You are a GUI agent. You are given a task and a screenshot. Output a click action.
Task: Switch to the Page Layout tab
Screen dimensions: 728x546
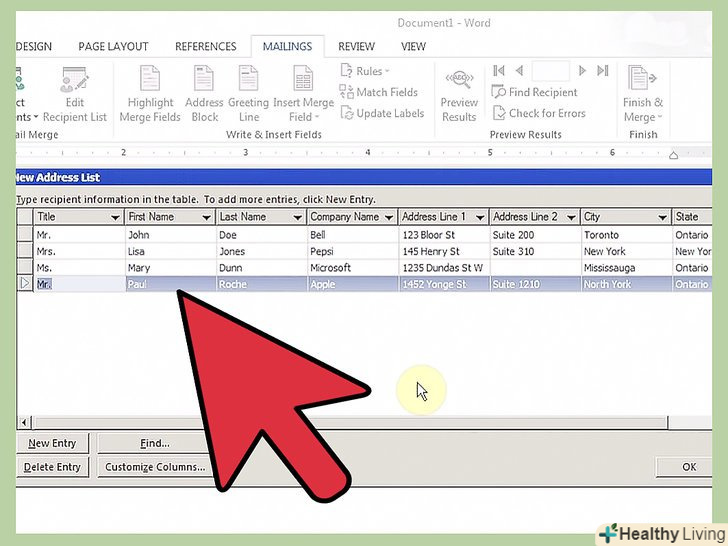(113, 46)
